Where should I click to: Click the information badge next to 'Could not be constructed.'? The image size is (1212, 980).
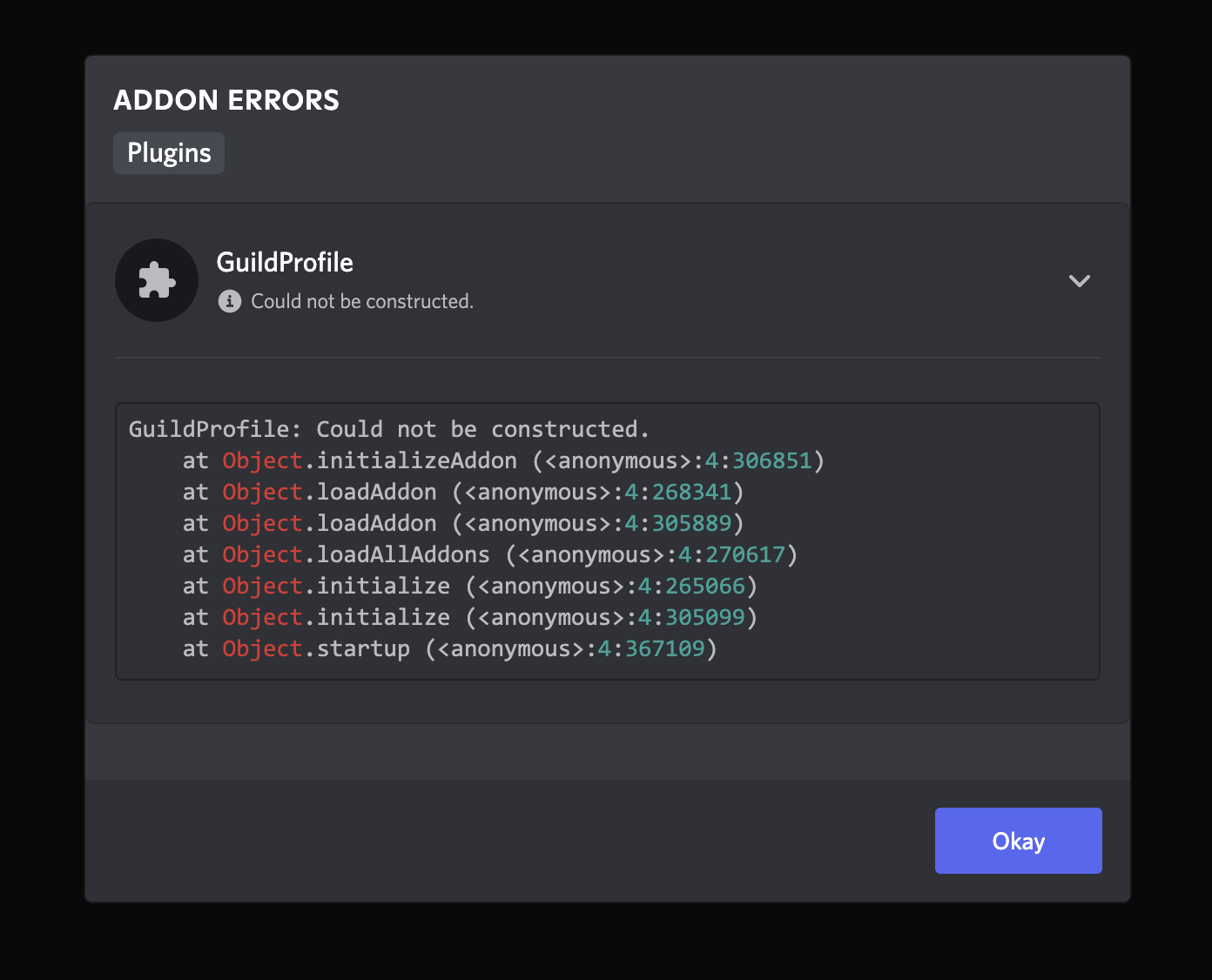click(x=229, y=301)
